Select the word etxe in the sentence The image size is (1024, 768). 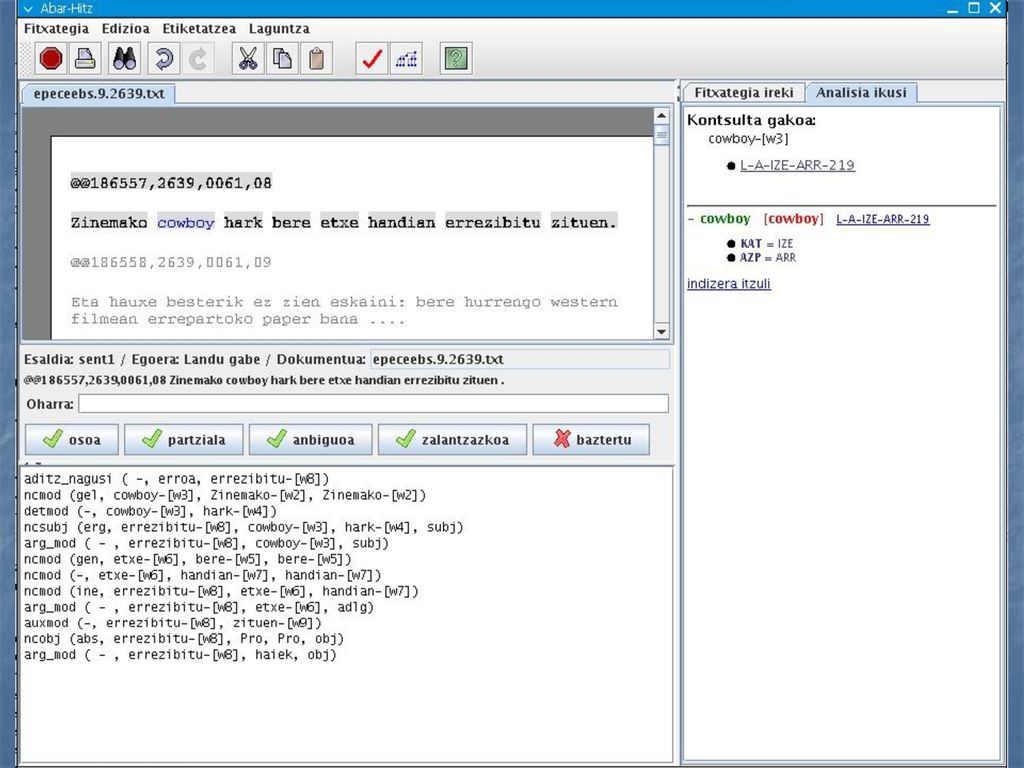coord(340,223)
